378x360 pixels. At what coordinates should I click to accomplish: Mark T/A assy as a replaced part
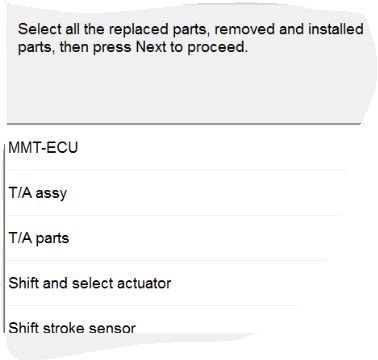point(38,193)
